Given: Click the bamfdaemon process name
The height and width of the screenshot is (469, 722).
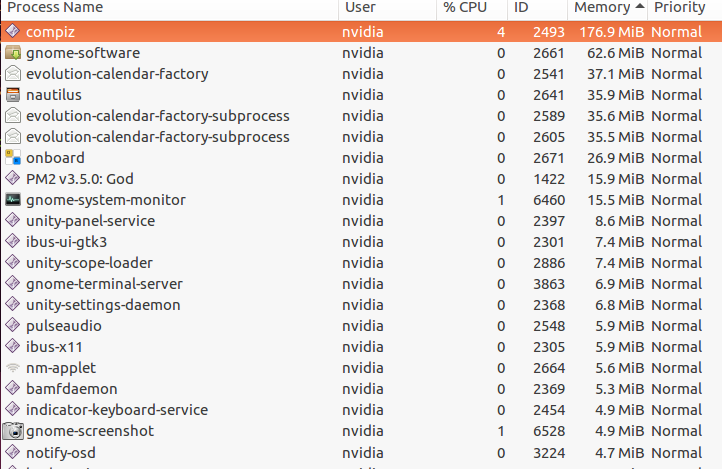Looking at the screenshot, I should click(x=72, y=389).
